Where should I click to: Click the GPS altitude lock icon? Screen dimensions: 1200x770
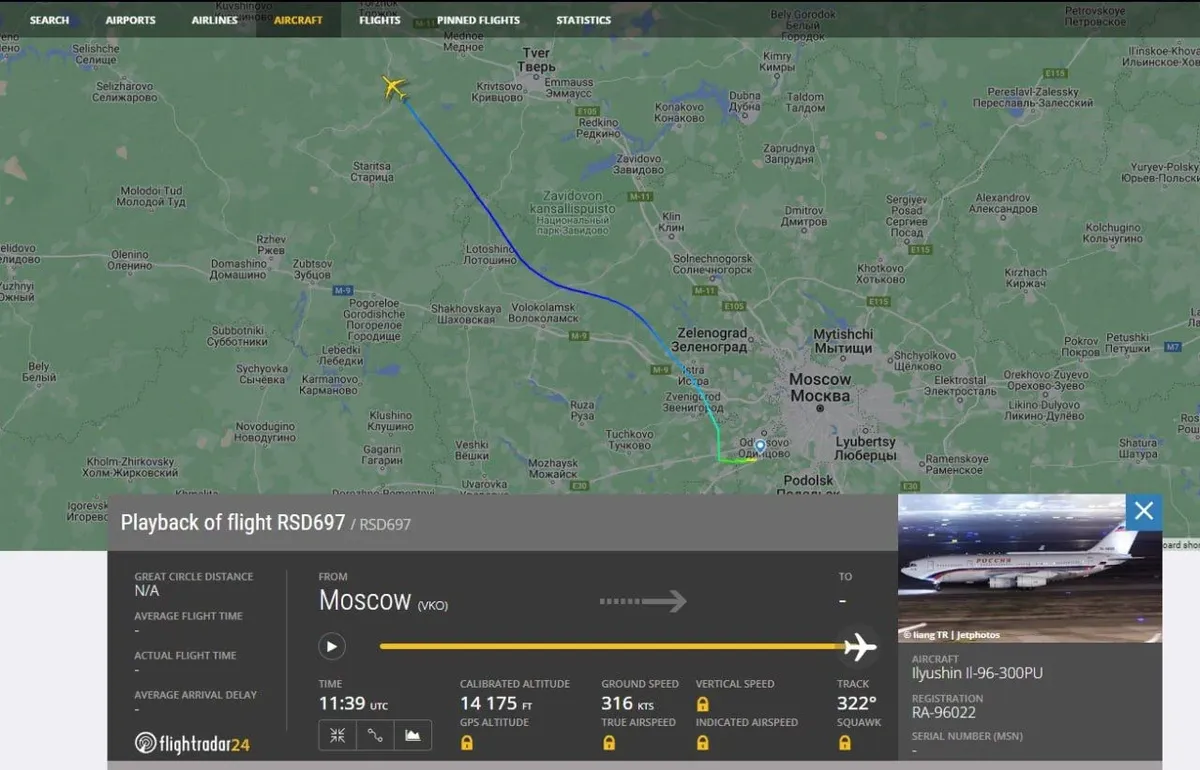coord(467,743)
